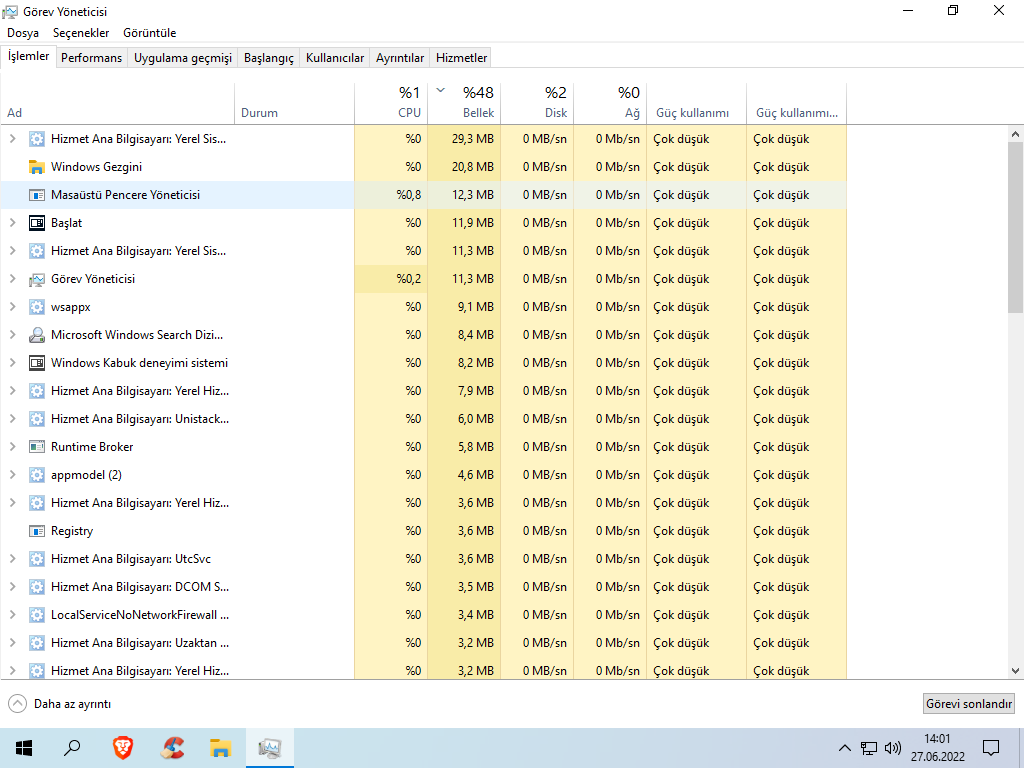Open the taskbar clock showing 14:01

coord(938,748)
